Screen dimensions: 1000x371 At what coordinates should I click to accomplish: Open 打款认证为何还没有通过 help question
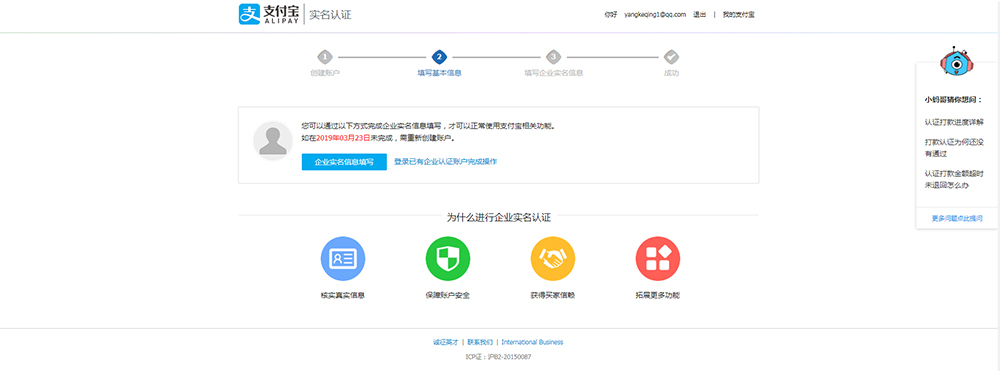pos(954,147)
